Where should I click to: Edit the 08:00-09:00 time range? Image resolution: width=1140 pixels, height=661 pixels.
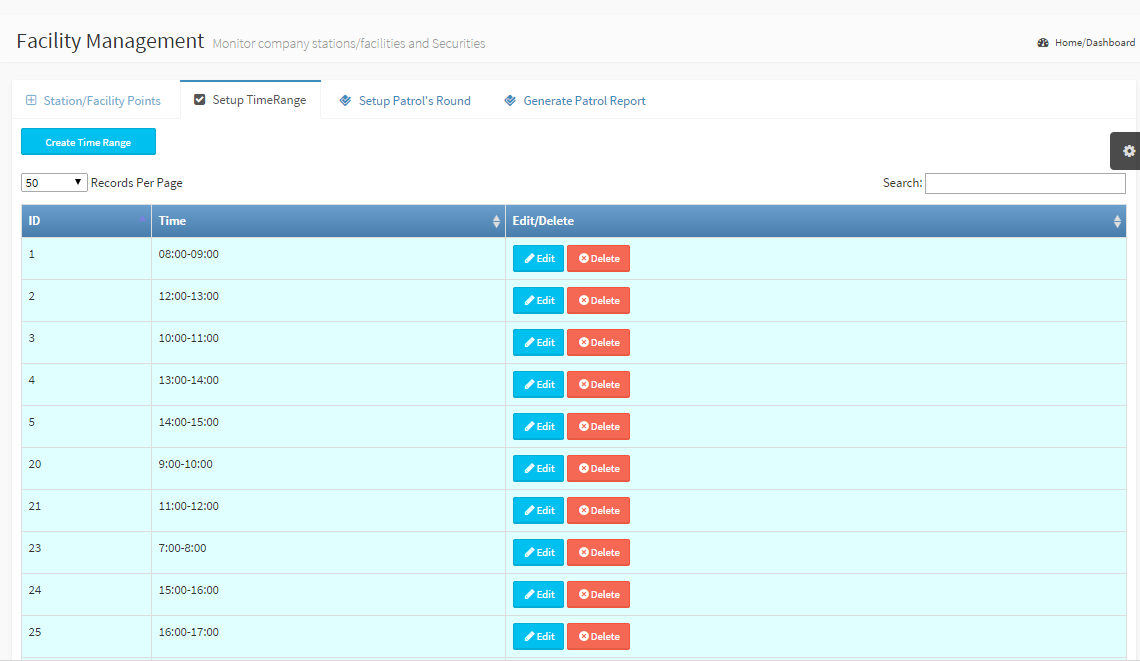point(538,259)
